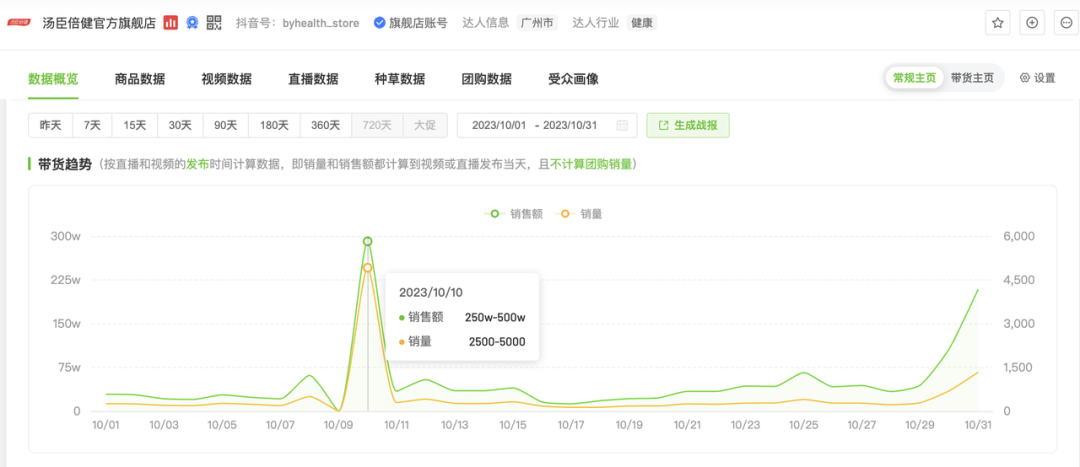Viewport: 1080px width, 467px height.
Task: Switch to 带货主页 view
Action: [972, 78]
